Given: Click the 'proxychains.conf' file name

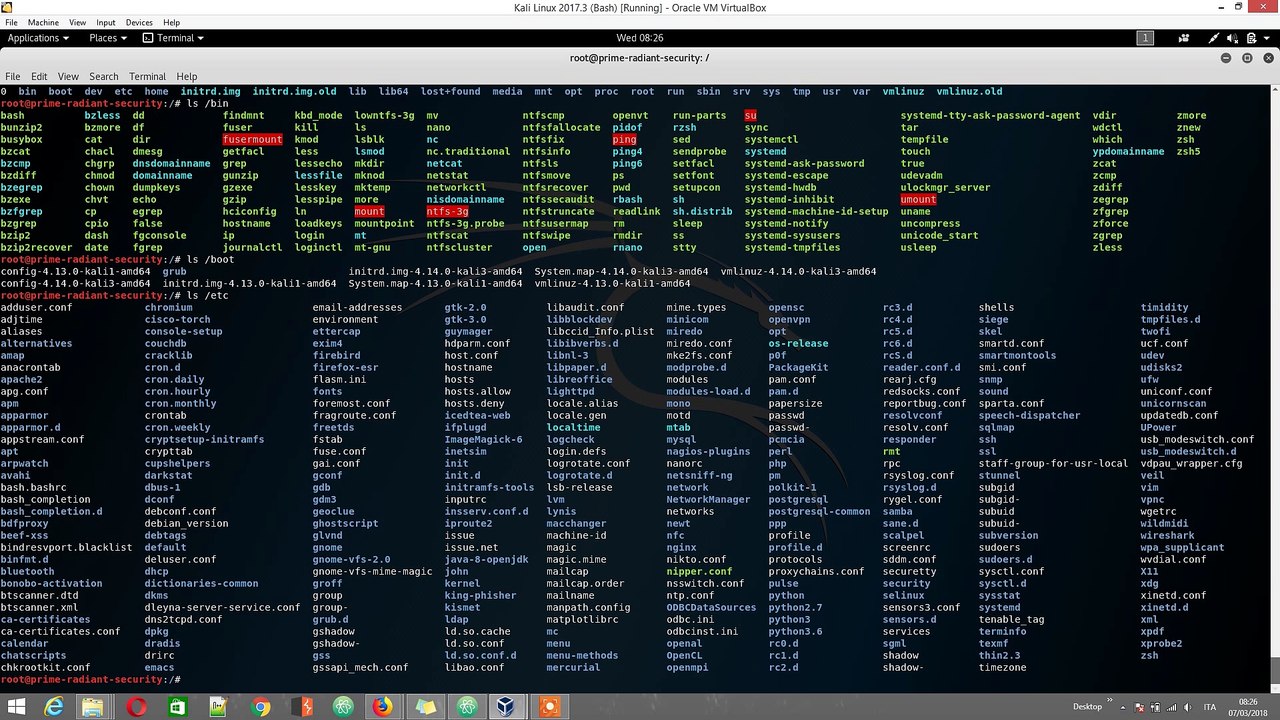Looking at the screenshot, I should (816, 572).
